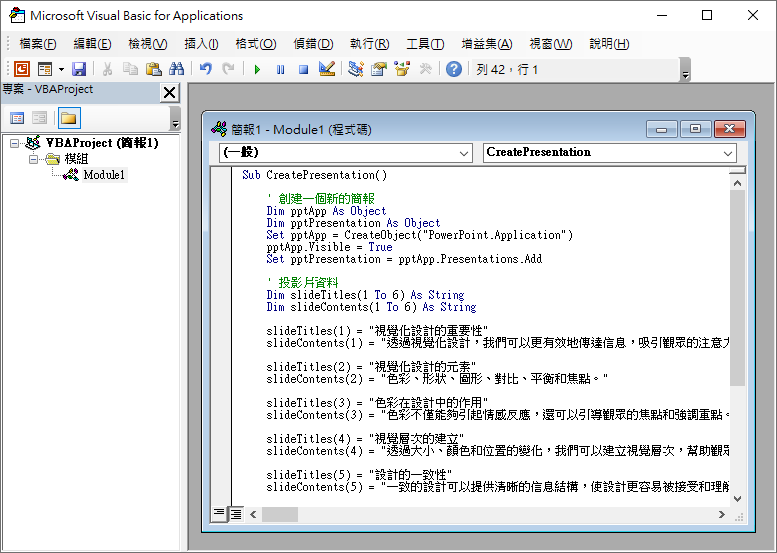
Task: Open the 偵錯(D) menu
Action: [x=313, y=44]
